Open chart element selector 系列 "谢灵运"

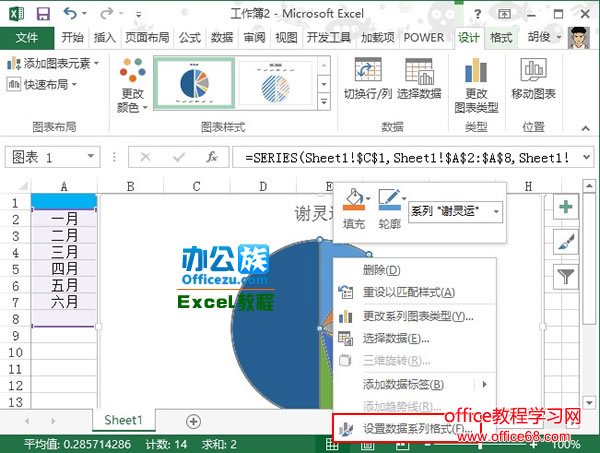tap(455, 212)
